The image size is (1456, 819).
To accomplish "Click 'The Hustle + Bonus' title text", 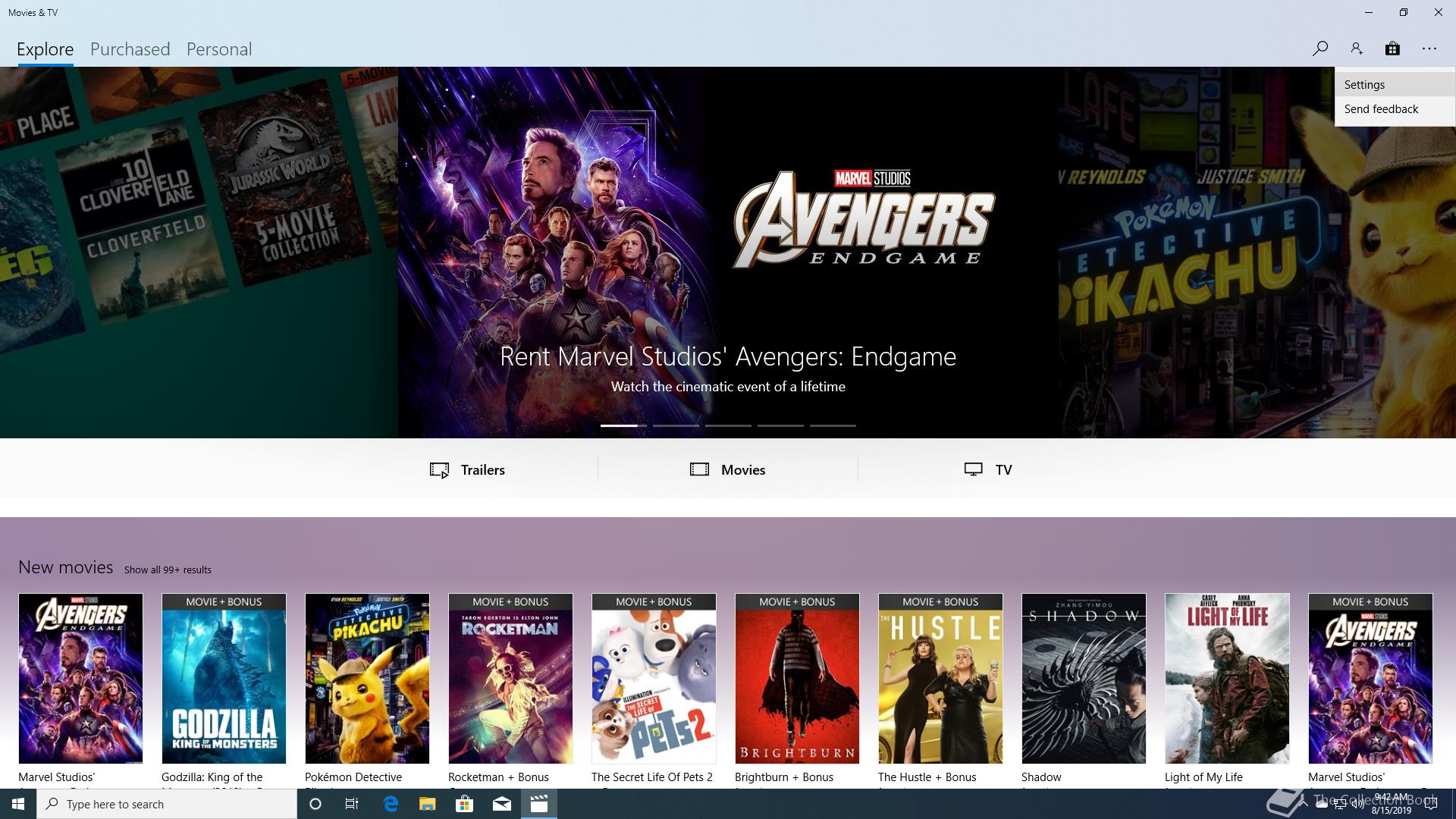I will pos(927,777).
